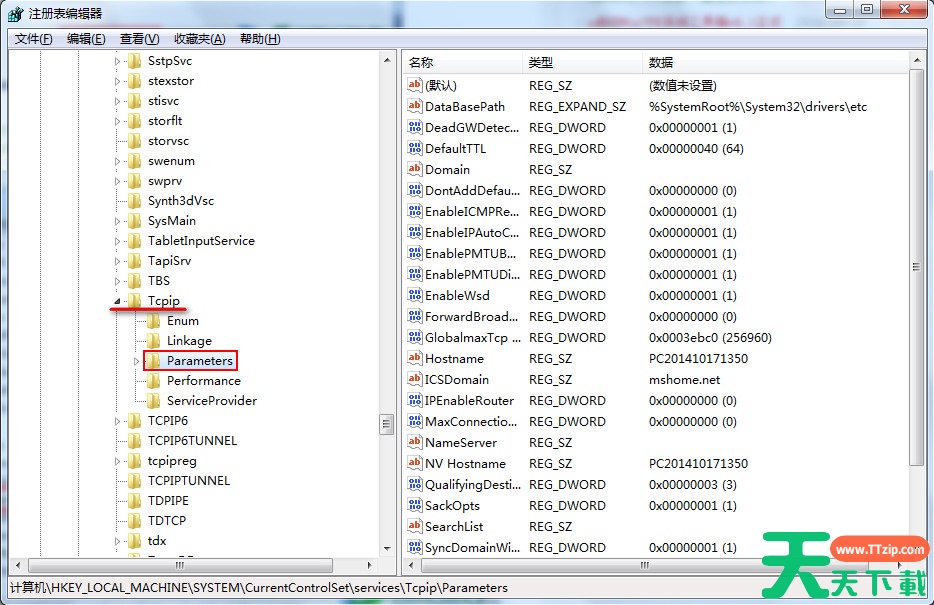Click the DefaultTTL DWORD value icon
The height and width of the screenshot is (605, 934).
click(415, 149)
